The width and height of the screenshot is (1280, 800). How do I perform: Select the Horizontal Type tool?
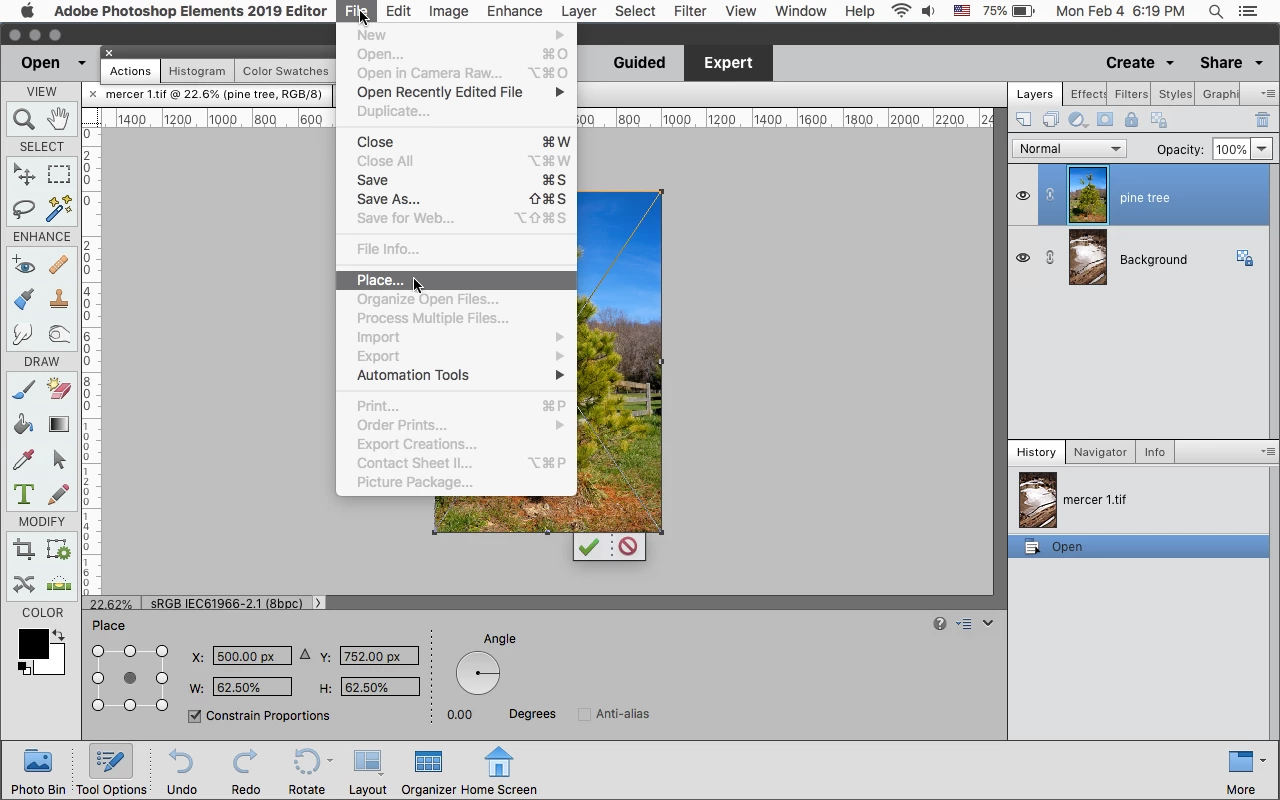click(24, 494)
